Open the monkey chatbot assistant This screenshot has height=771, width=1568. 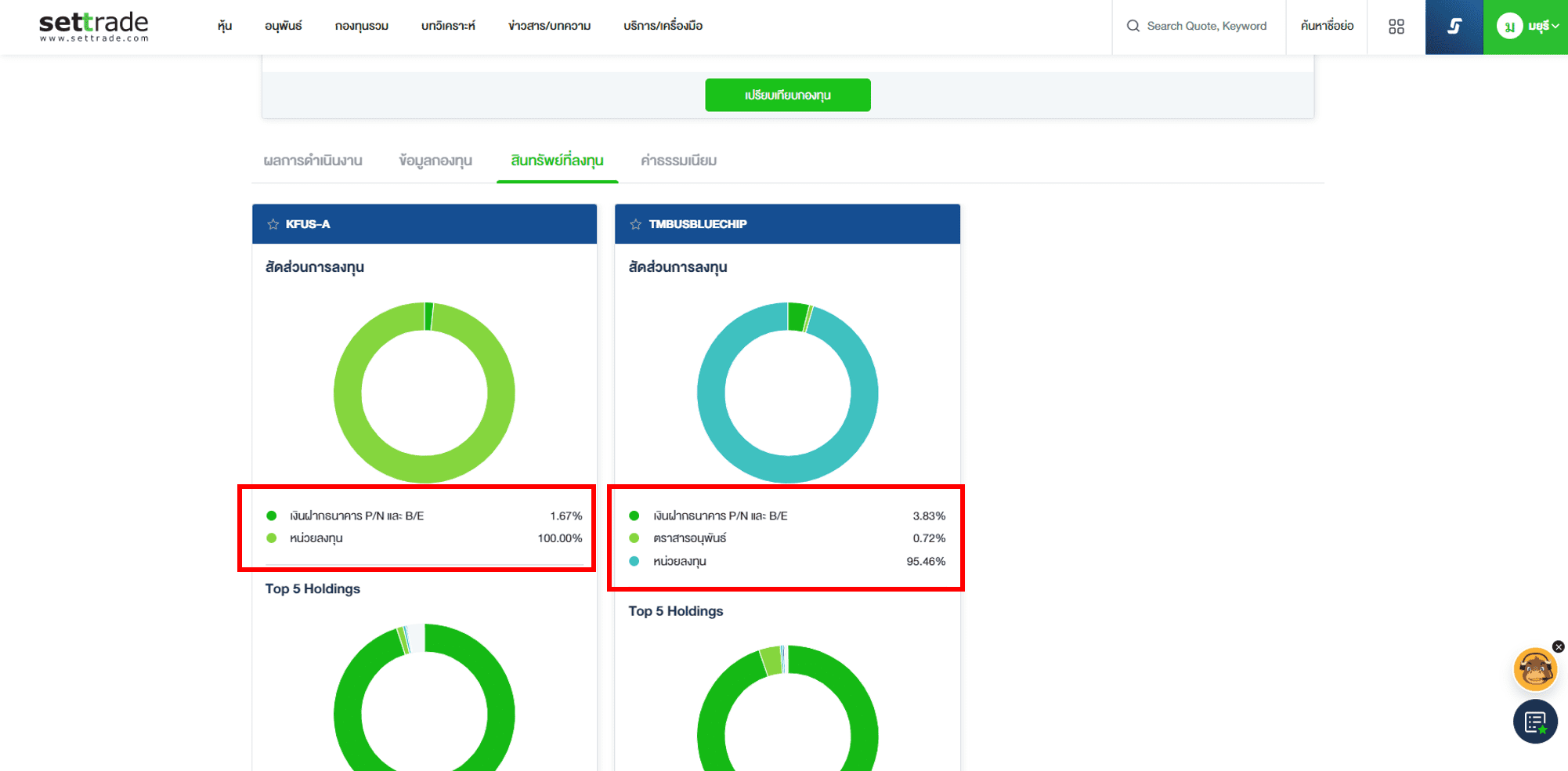pos(1534,670)
